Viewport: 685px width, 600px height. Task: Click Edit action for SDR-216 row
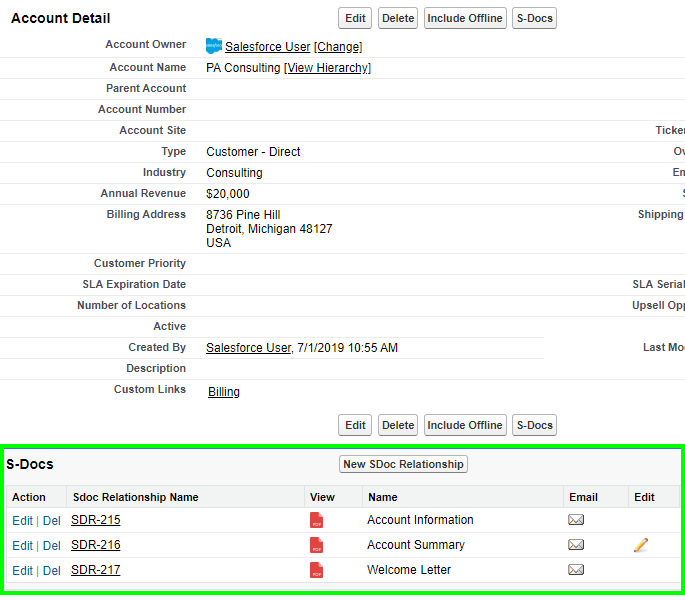tap(22, 546)
